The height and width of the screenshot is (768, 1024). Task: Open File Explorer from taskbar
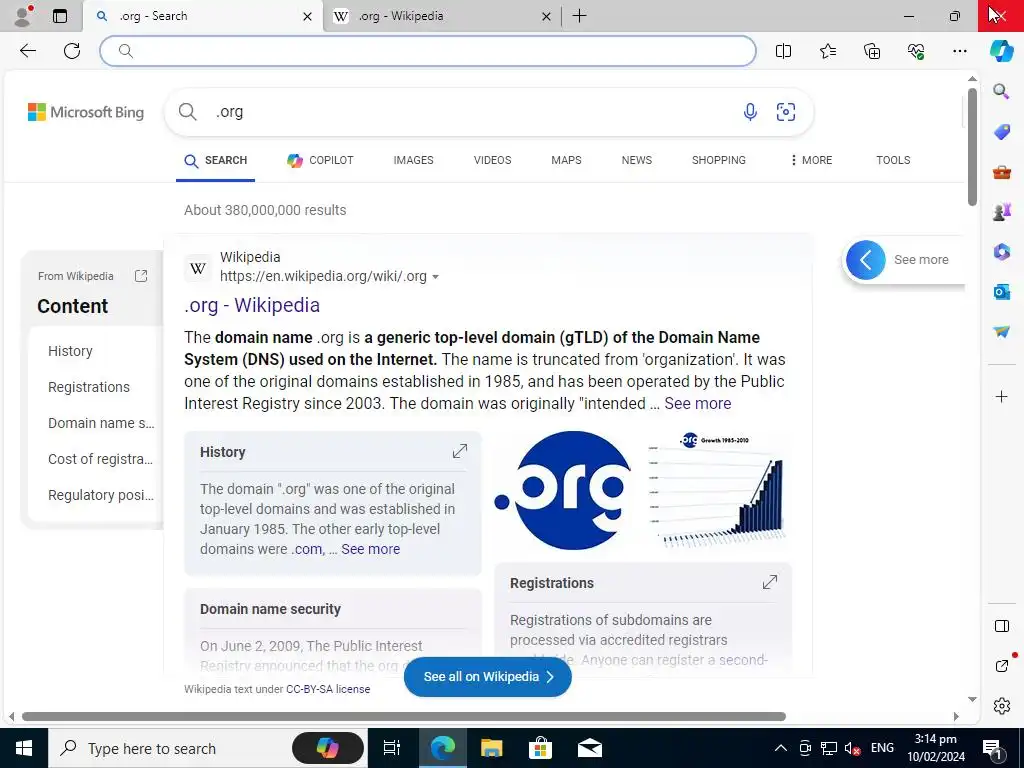(x=491, y=748)
